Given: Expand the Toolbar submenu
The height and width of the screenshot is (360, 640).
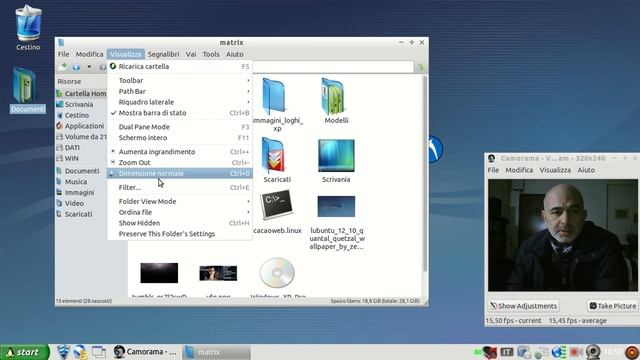Looking at the screenshot, I should click(180, 80).
